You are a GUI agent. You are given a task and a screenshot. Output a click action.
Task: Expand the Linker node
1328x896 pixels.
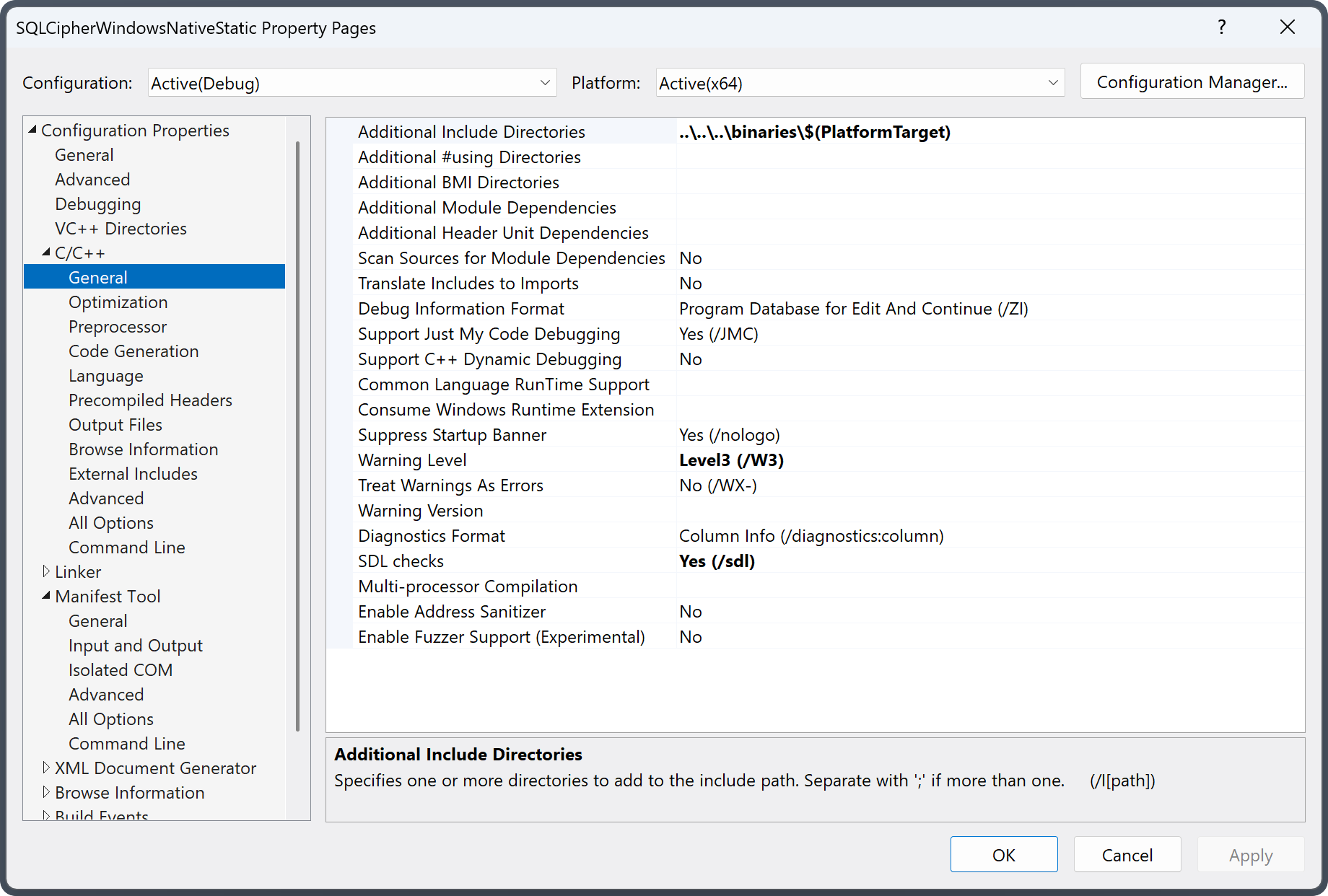[46, 571]
